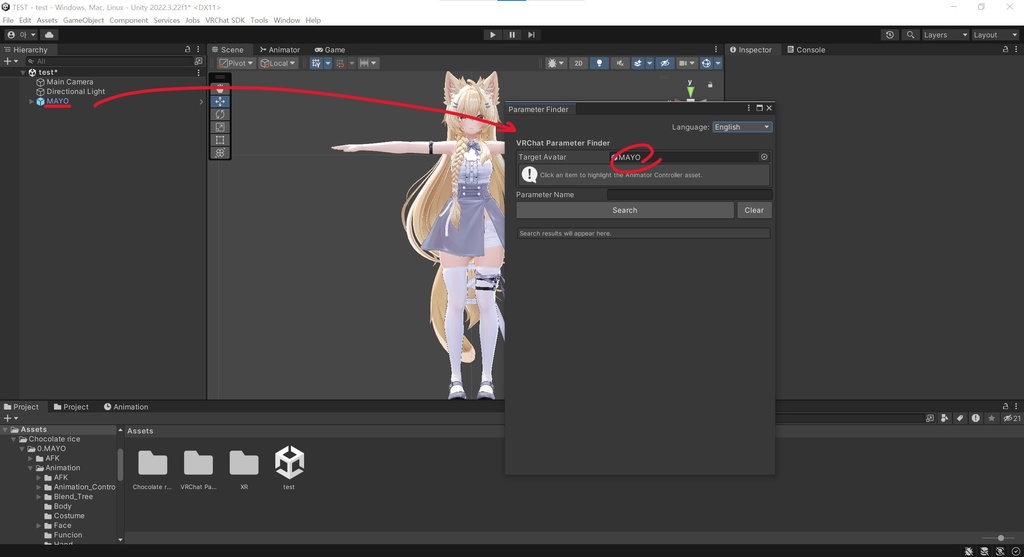Image resolution: width=1024 pixels, height=557 pixels.
Task: Click the Pause button
Action: [x=512, y=35]
